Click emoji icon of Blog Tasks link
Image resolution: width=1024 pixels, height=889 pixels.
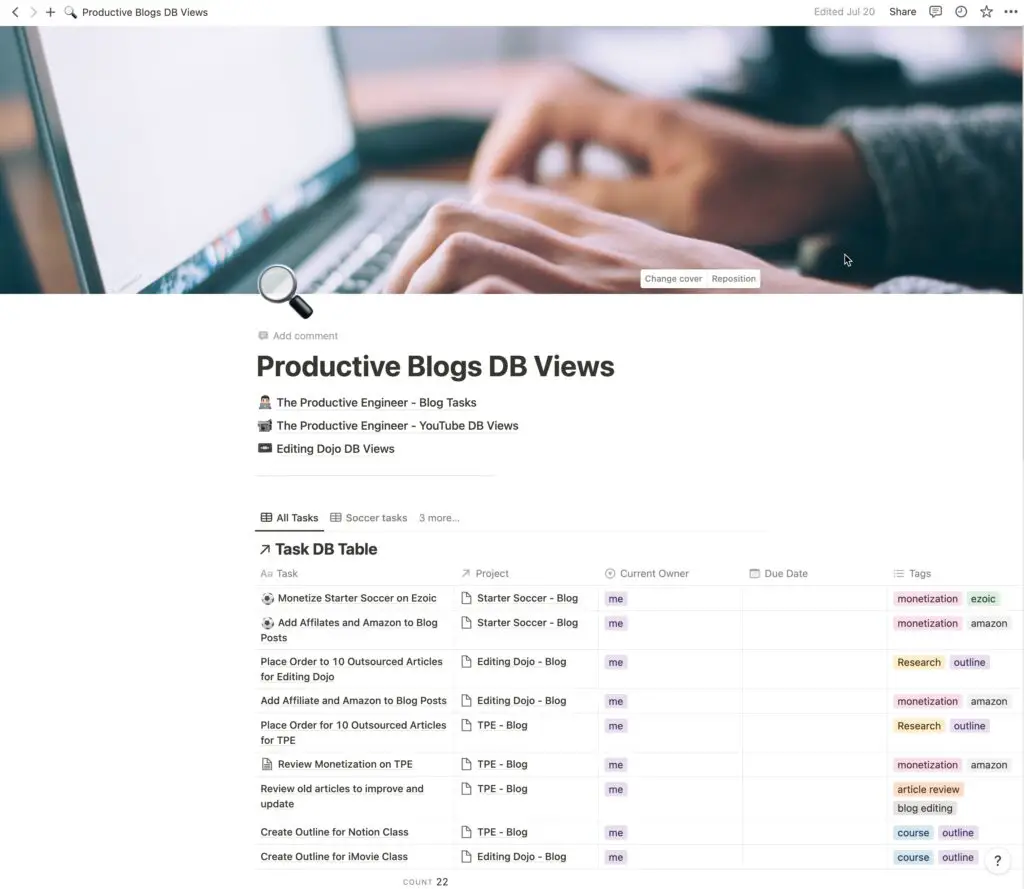click(x=264, y=402)
